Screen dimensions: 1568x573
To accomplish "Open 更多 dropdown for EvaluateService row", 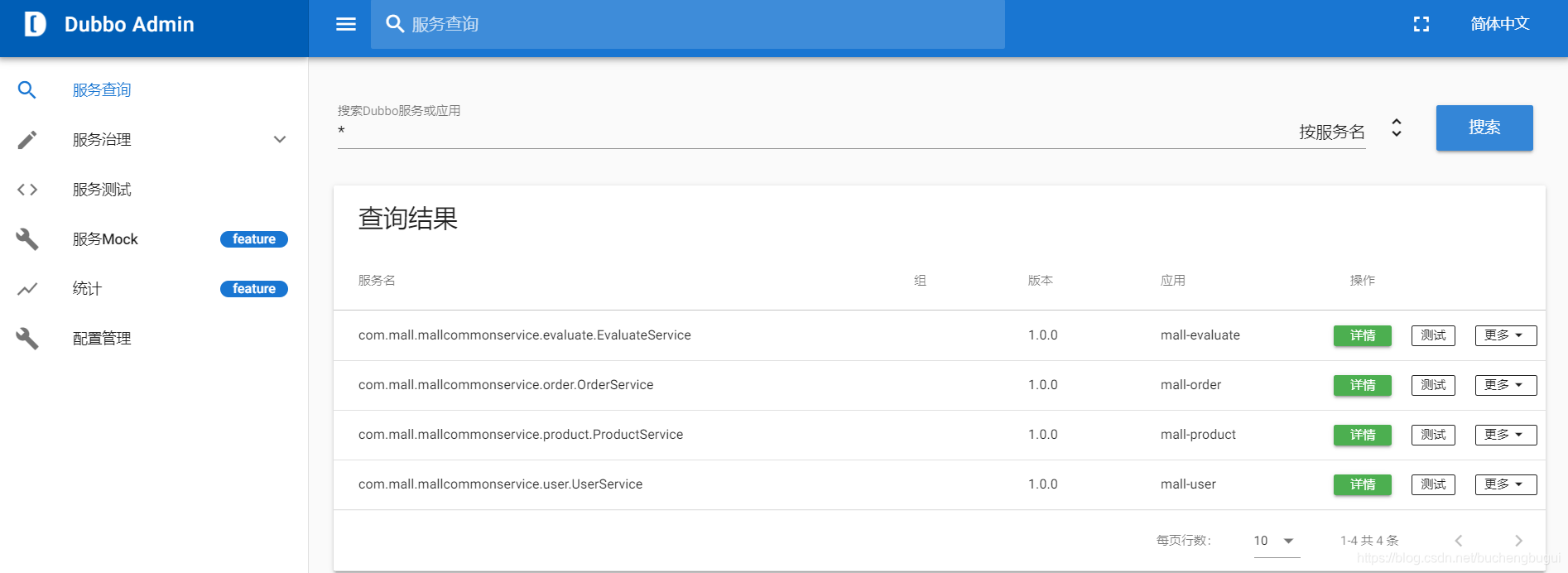I will coord(1505,335).
